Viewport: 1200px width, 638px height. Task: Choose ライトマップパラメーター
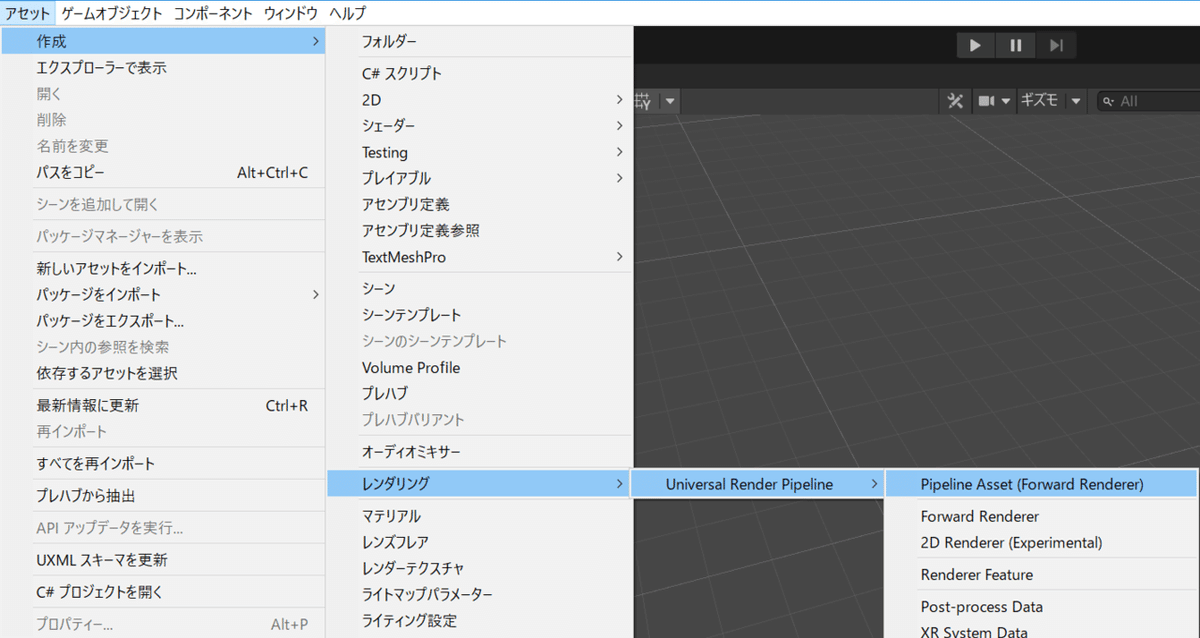tap(480, 594)
